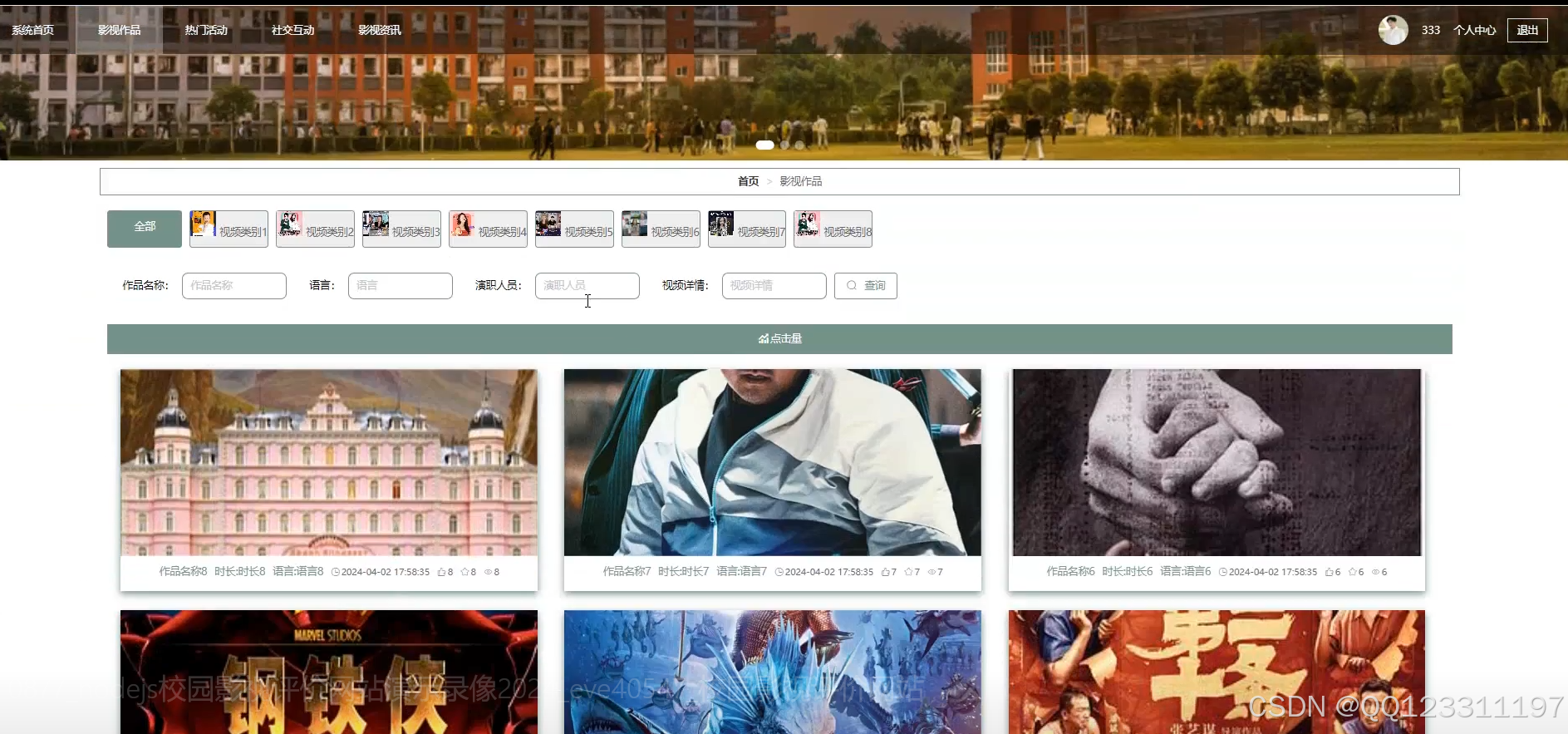Image resolution: width=1568 pixels, height=734 pixels.
Task: Select 社交互动 in the navigation bar
Action: pos(292,30)
